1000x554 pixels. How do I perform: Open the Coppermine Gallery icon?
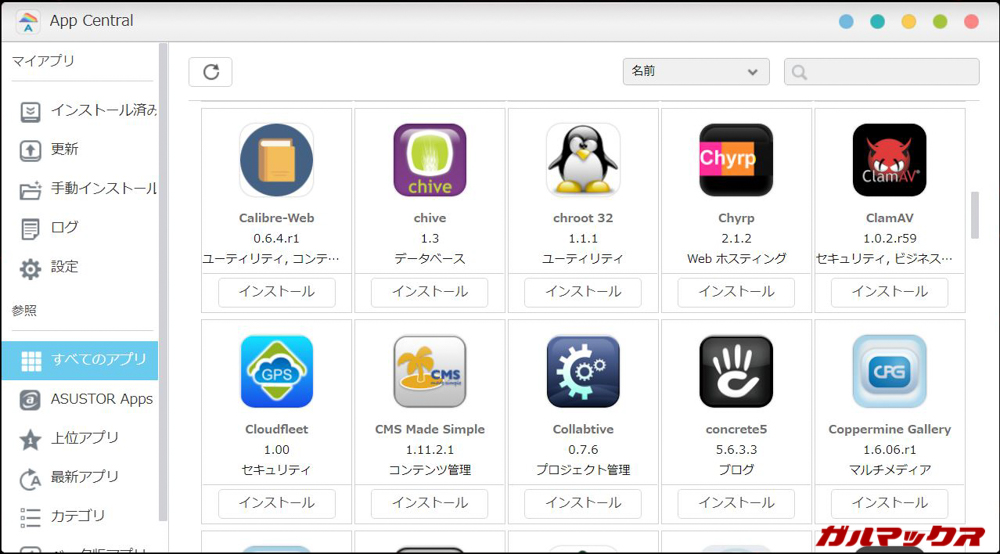889,371
